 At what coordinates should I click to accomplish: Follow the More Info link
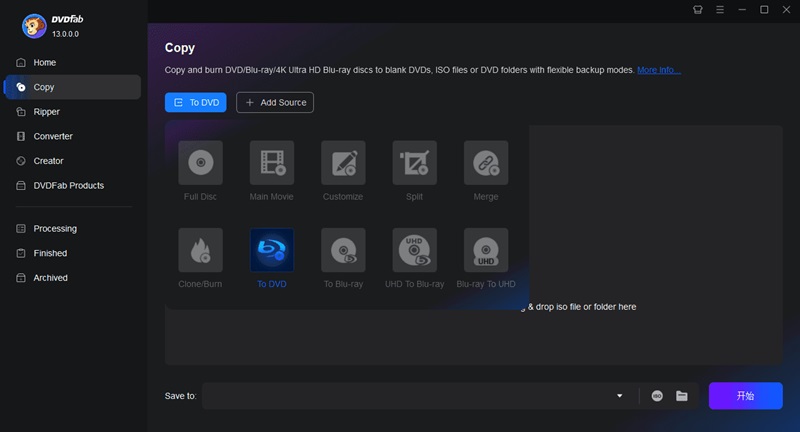[x=659, y=70]
